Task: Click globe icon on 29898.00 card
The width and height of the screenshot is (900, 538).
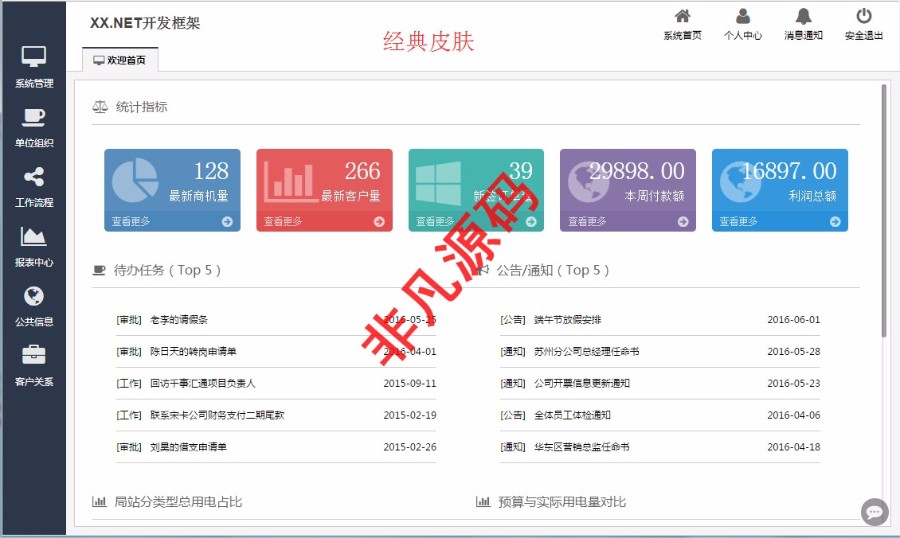Action: (x=588, y=181)
